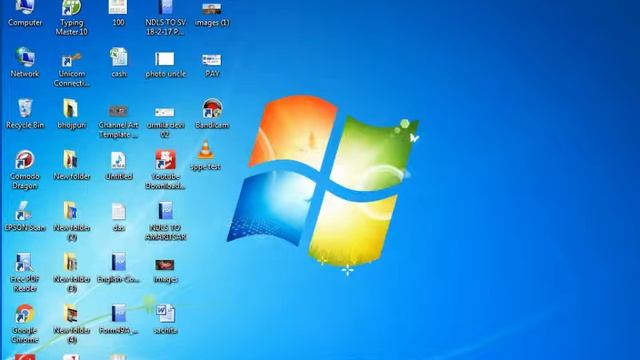
Task: Select the New folder (4) icon
Action: click(71, 324)
